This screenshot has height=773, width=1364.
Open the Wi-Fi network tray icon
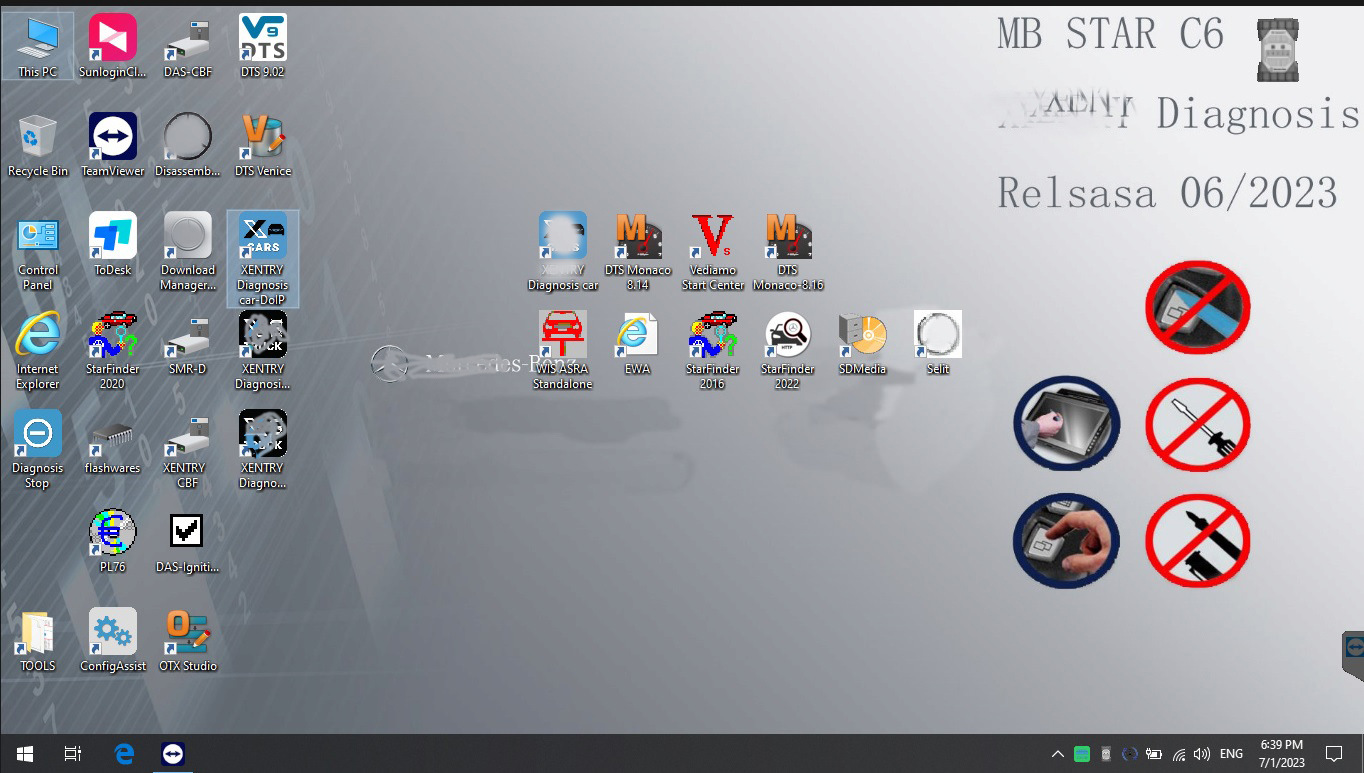point(1179,754)
